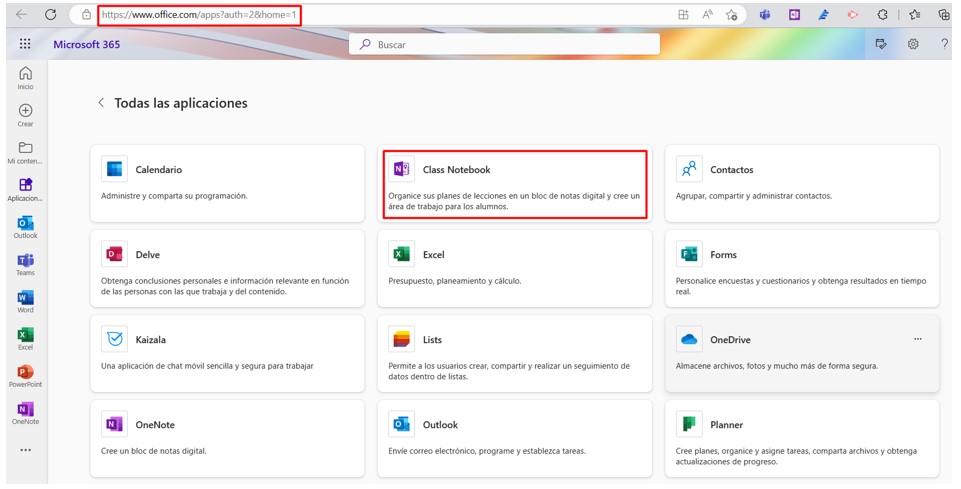Click 'Presupuesto, planeamiento y cálculo.' text

[455, 281]
